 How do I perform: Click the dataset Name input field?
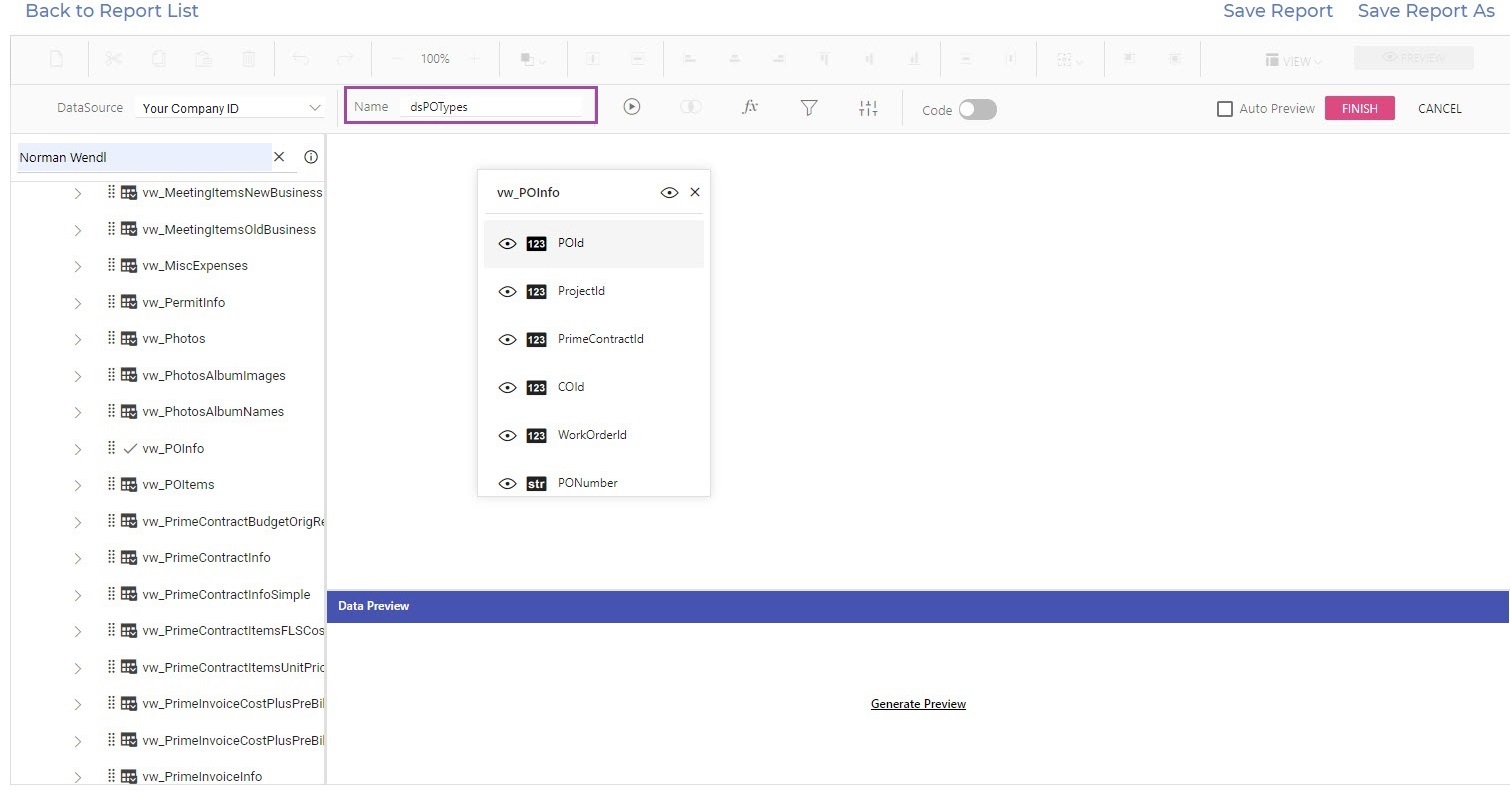[x=490, y=107]
